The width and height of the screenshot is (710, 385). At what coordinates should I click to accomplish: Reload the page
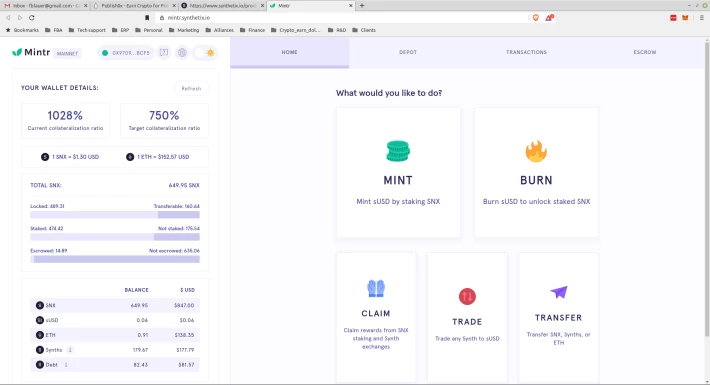(31, 18)
